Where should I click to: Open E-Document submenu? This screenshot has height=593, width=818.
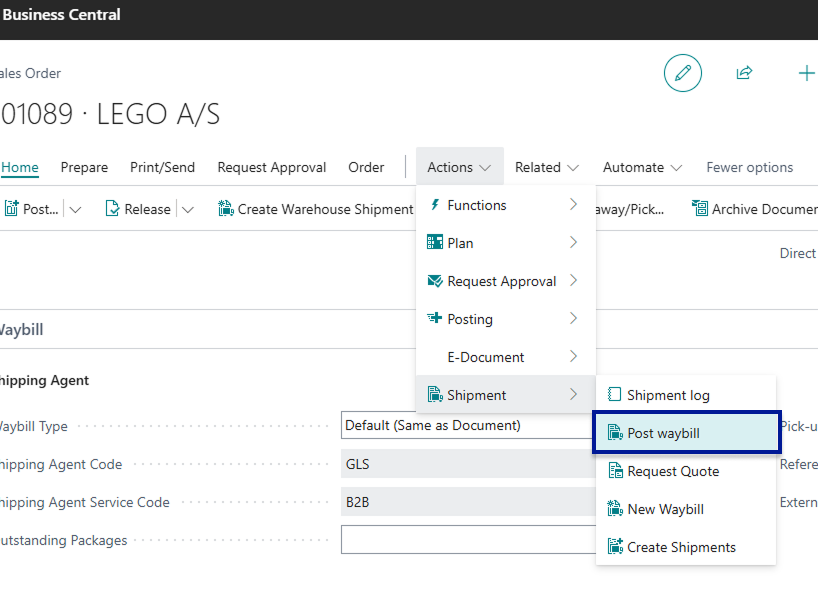506,357
